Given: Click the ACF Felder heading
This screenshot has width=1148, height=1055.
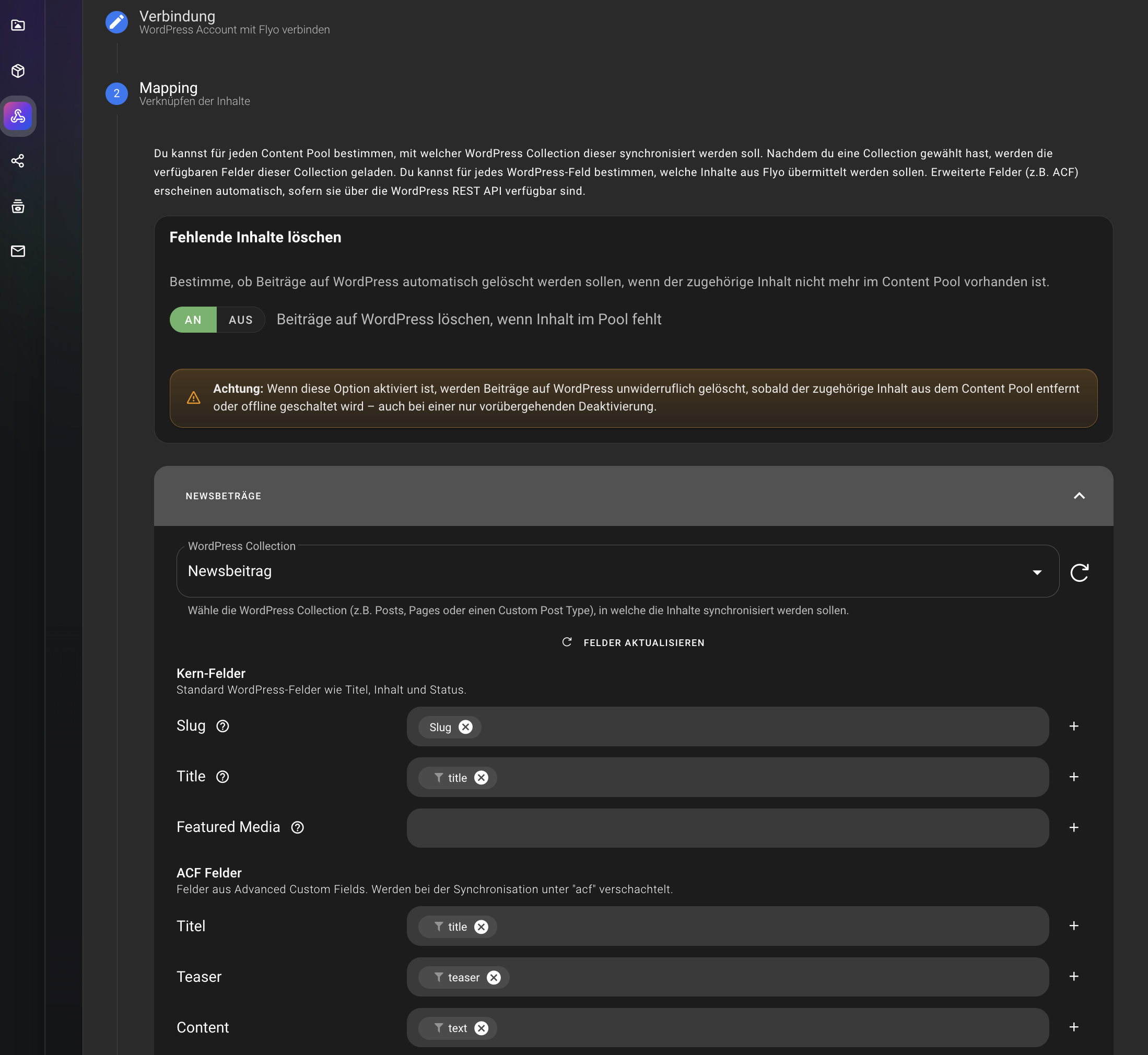Looking at the screenshot, I should [209, 873].
